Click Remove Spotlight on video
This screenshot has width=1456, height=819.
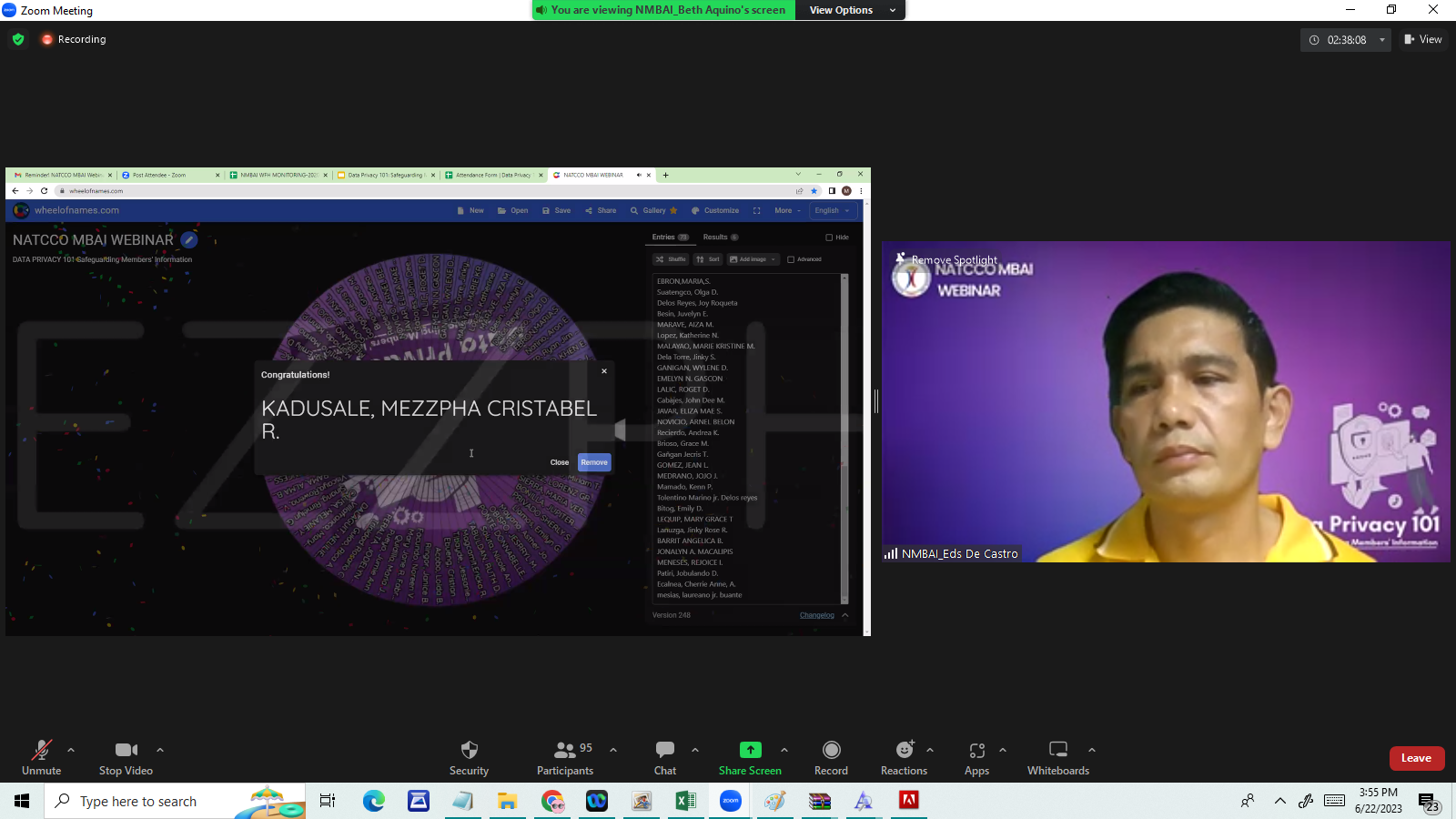955,260
